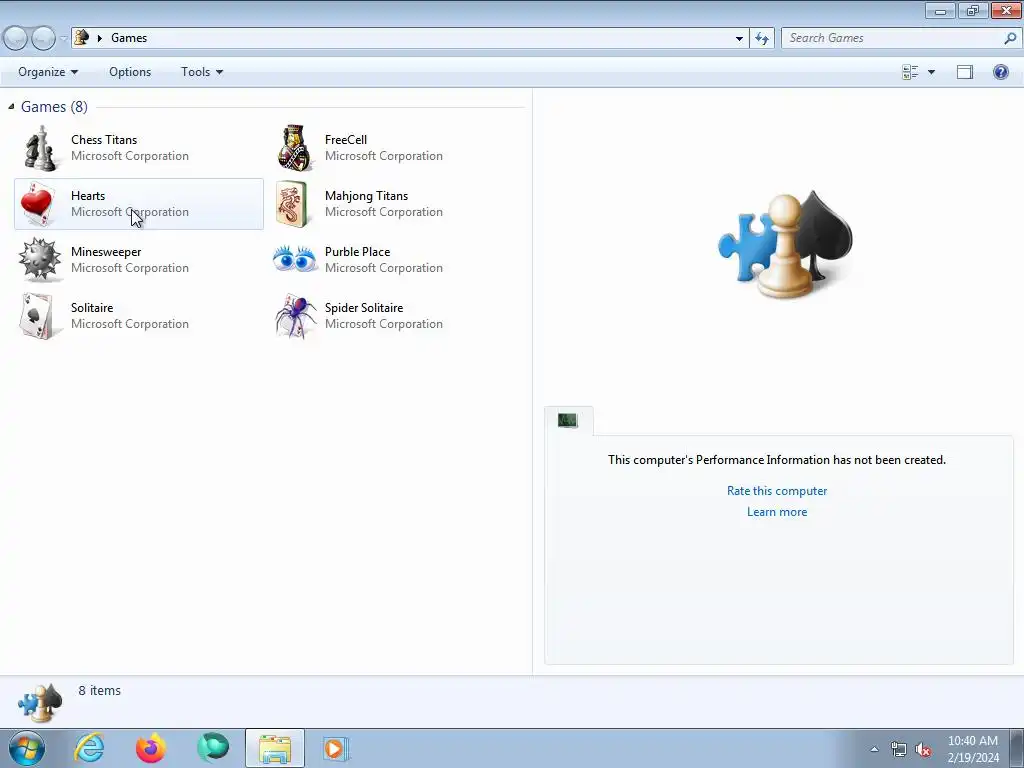1024x768 pixels.
Task: Open the Chess Titans game icon
Action: tap(40, 148)
